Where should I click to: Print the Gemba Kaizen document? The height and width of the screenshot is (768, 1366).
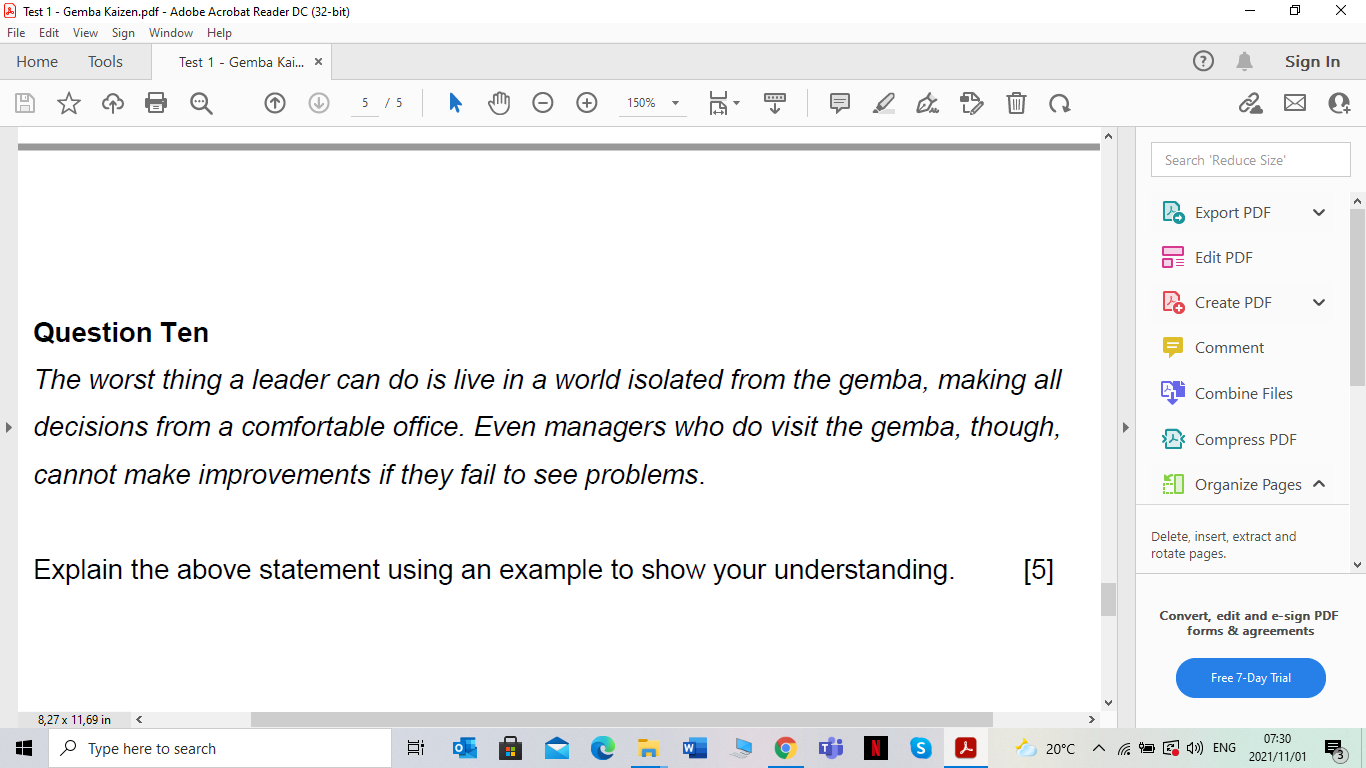[156, 103]
